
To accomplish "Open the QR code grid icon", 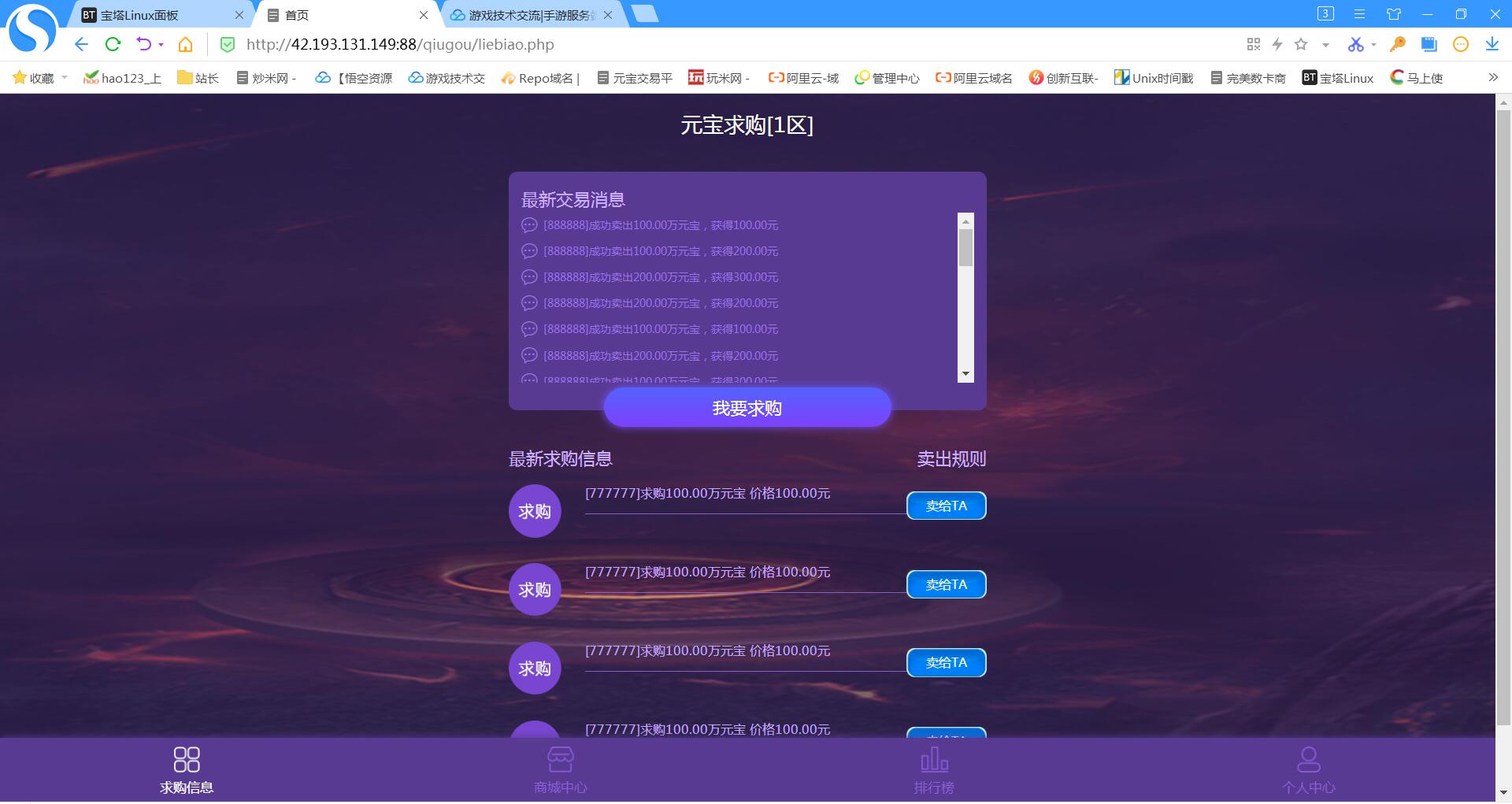I will click(x=1254, y=44).
